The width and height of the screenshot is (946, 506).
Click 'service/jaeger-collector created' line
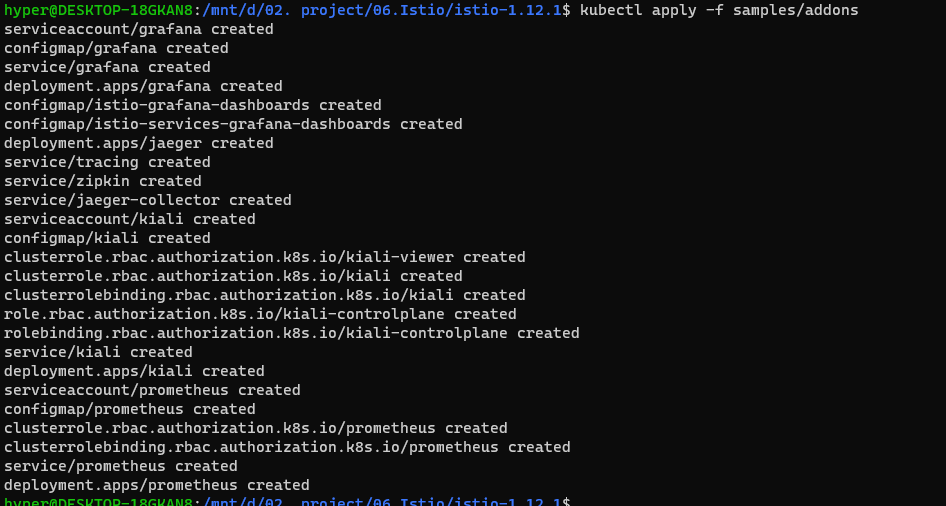click(148, 200)
